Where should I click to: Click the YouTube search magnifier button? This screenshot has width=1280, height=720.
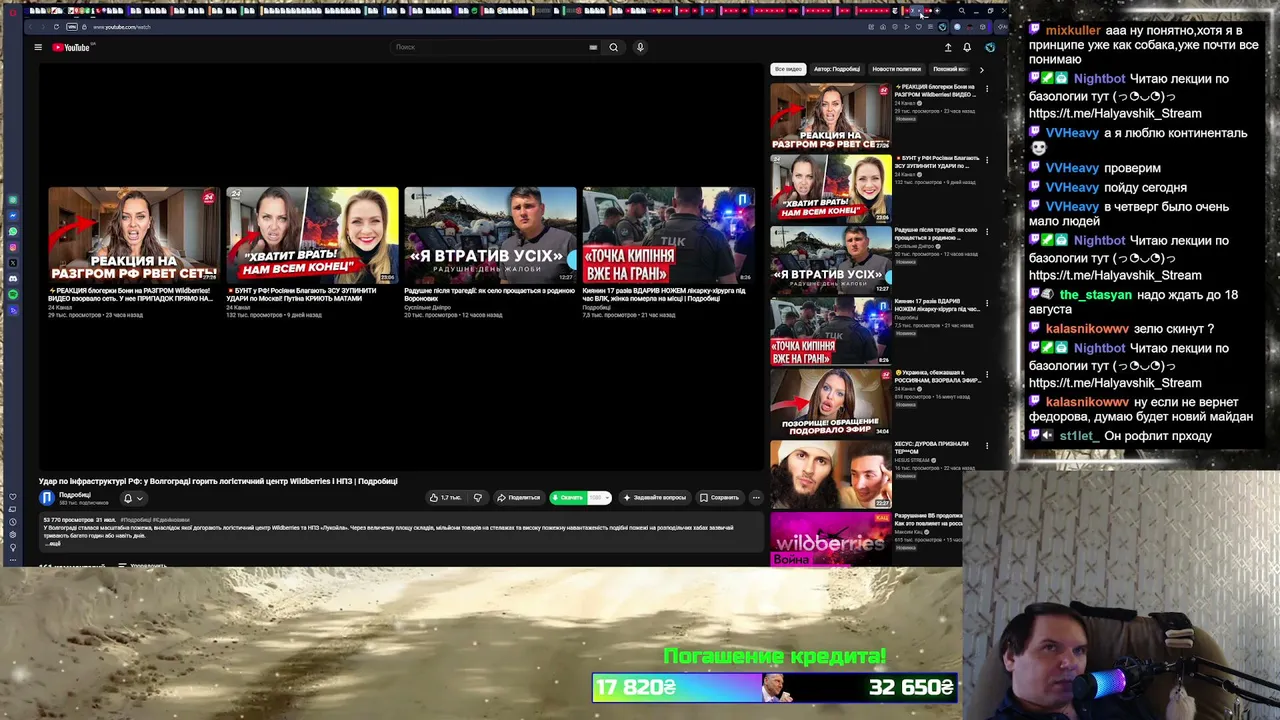(614, 47)
